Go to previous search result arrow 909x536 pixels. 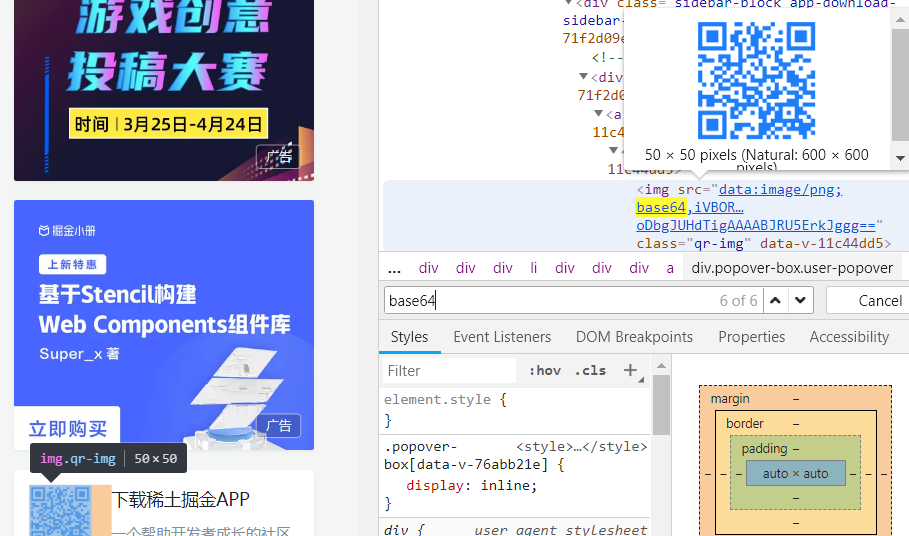(x=775, y=301)
